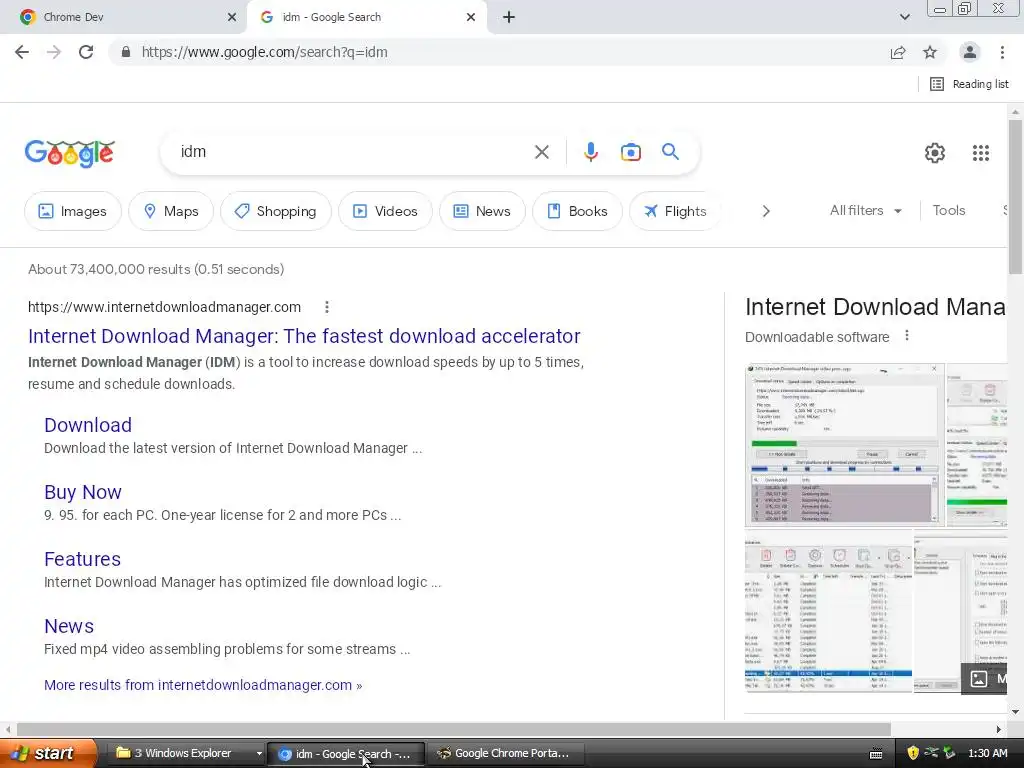
Task: Open knowledge panel more options dots
Action: pyautogui.click(x=906, y=336)
